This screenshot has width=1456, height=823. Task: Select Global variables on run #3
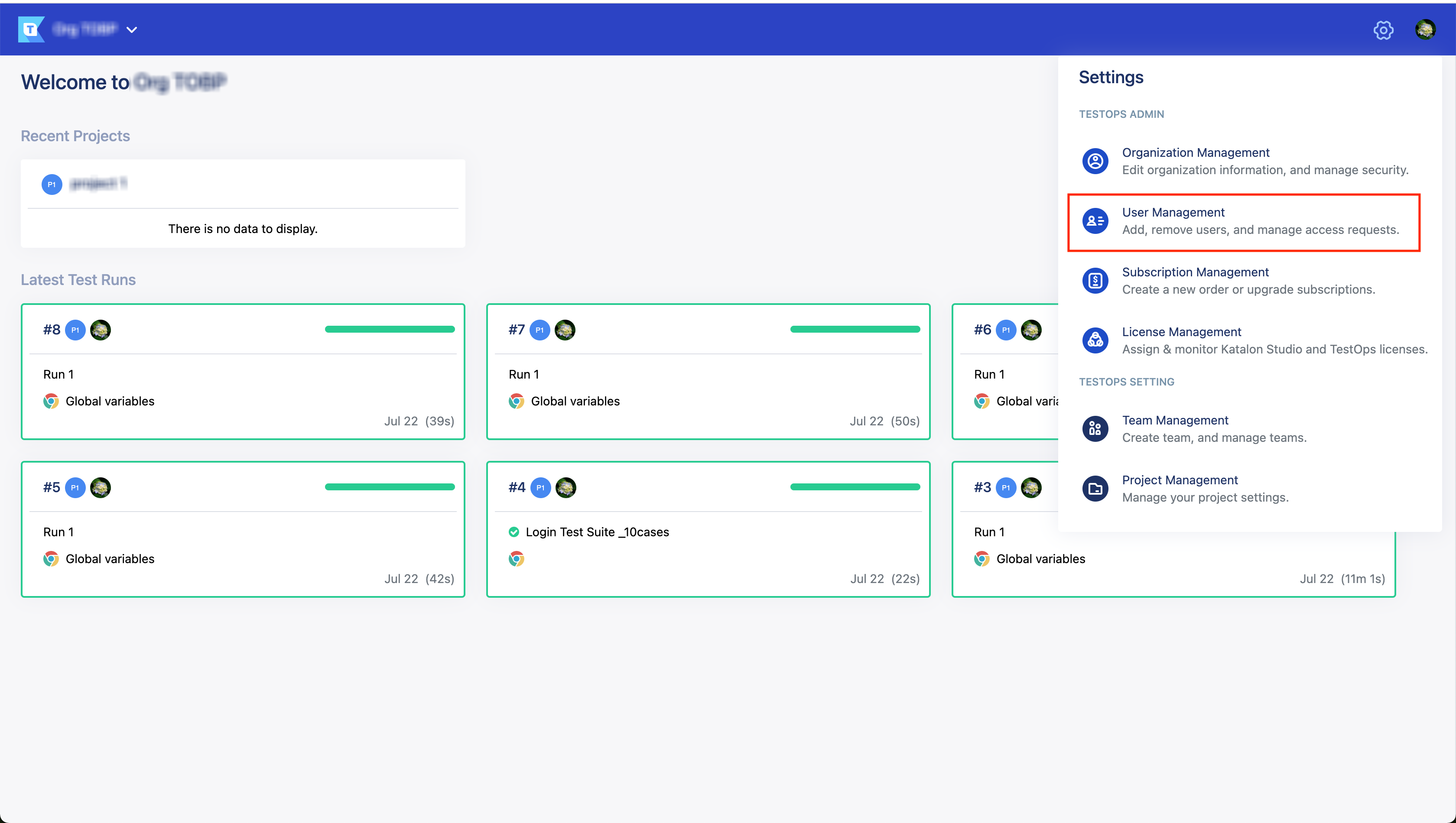1040,559
